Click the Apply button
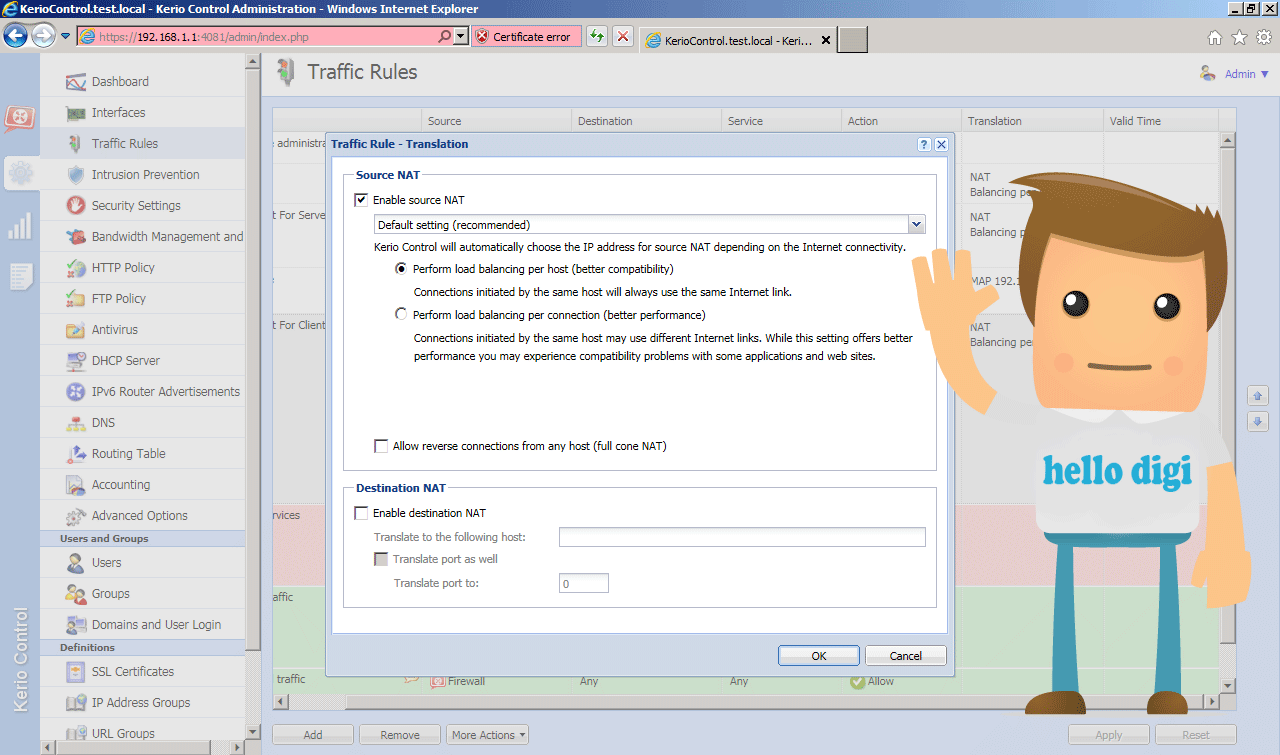Image resolution: width=1280 pixels, height=755 pixels. pos(1109,735)
